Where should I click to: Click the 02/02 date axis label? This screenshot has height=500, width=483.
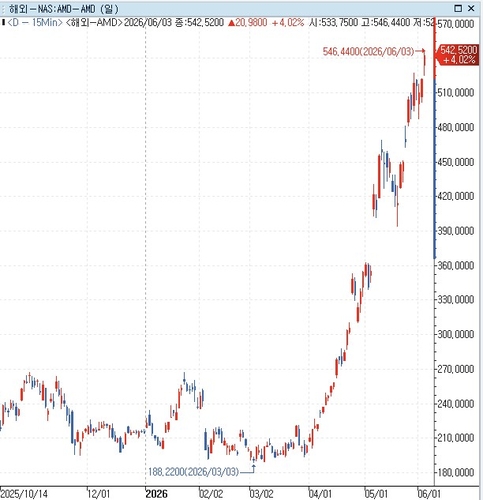(x=211, y=493)
